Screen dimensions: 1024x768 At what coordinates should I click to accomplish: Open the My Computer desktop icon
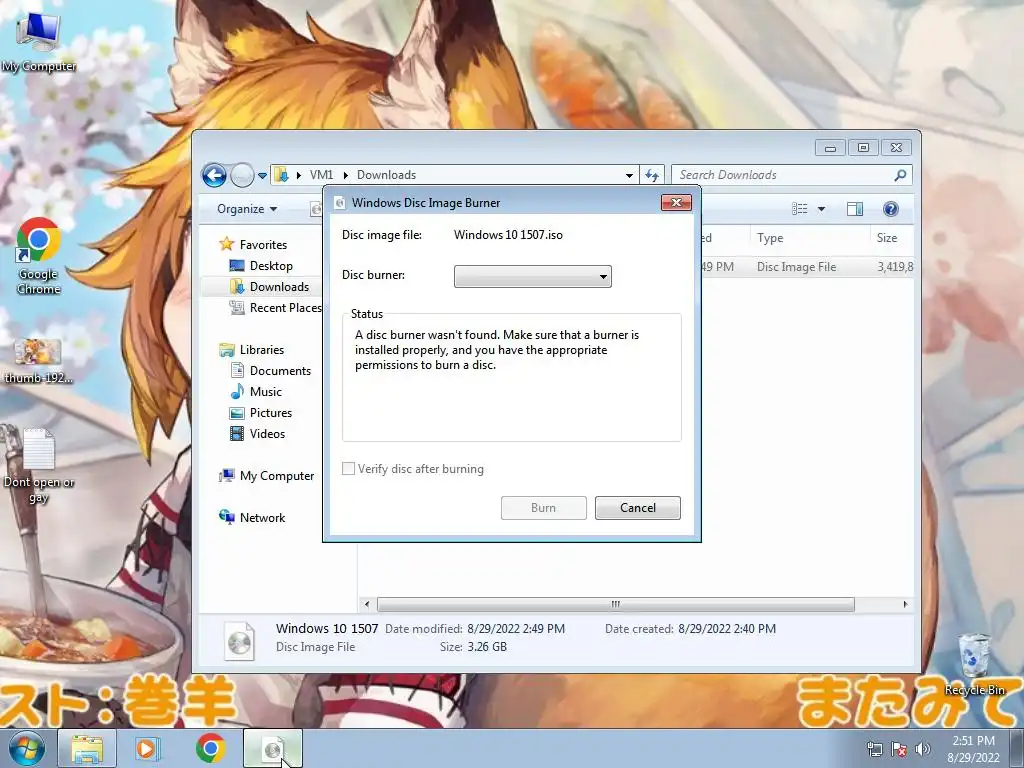pos(39,42)
